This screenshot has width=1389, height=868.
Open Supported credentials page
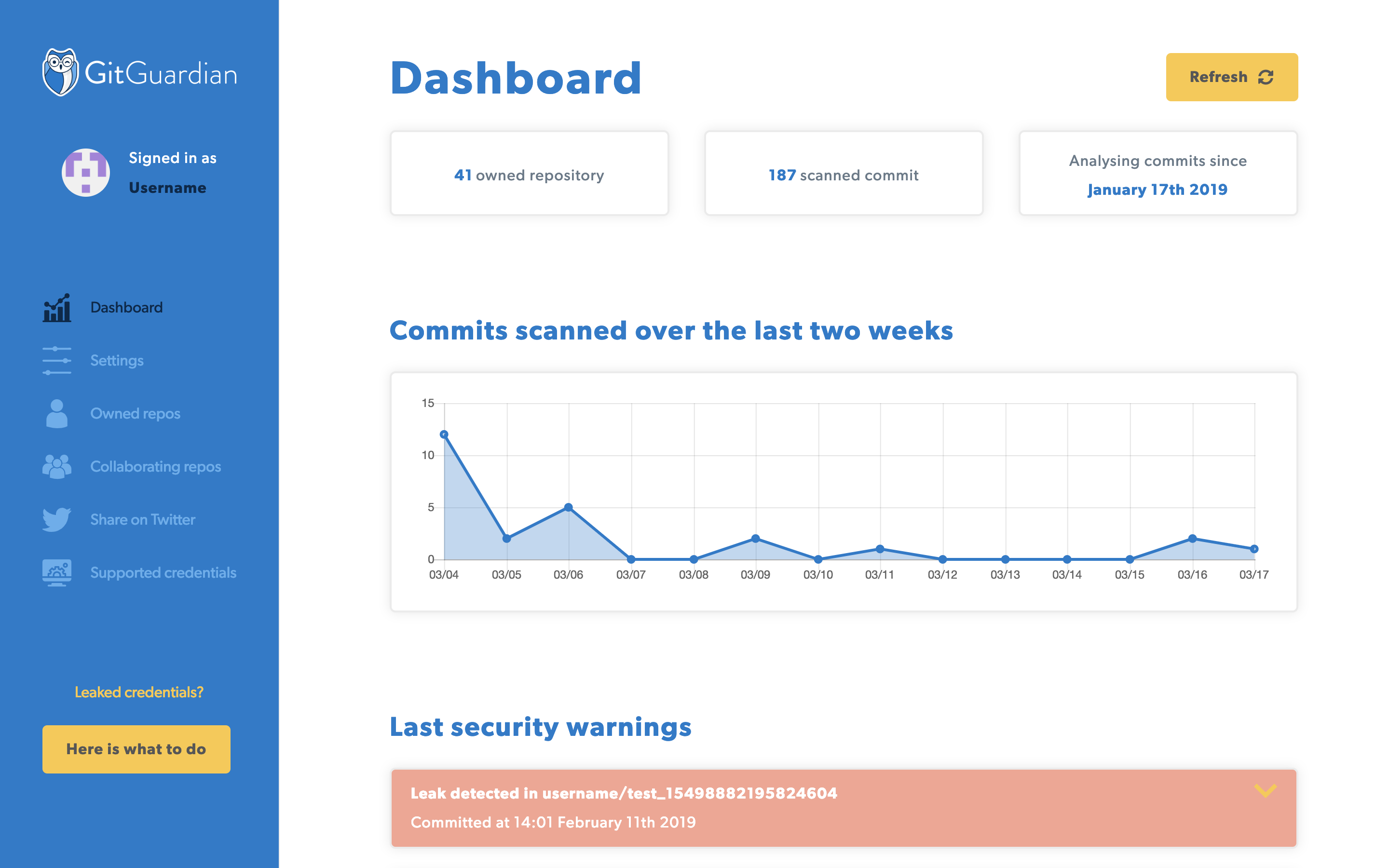click(x=163, y=572)
